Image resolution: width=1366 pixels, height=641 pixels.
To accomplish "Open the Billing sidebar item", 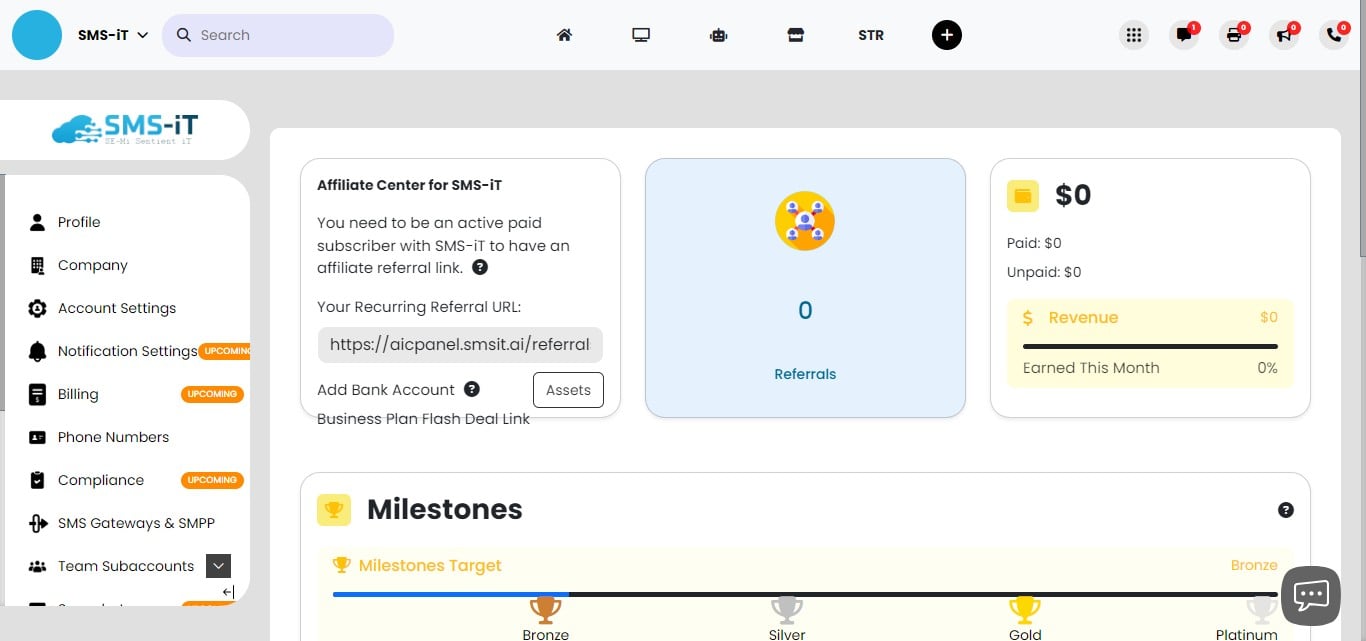I will [78, 394].
